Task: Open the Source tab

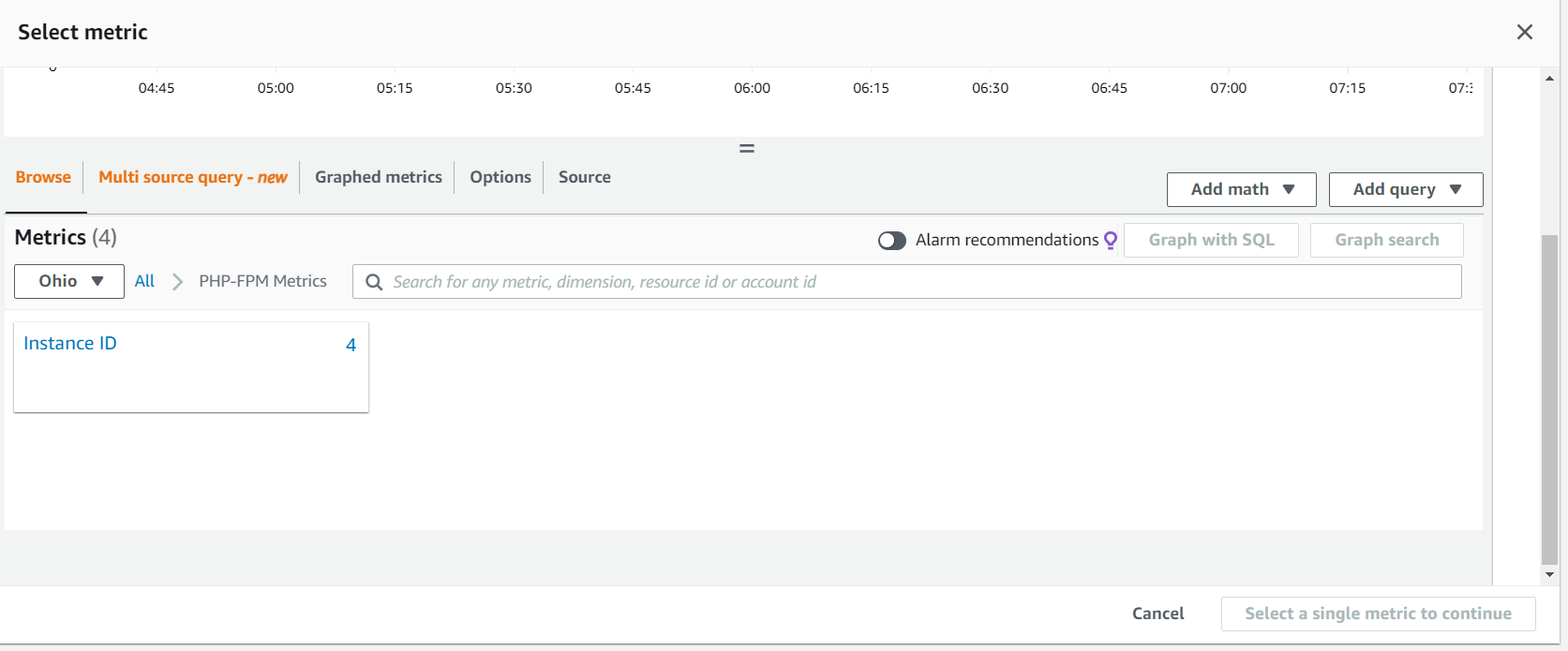Action: coord(584,177)
